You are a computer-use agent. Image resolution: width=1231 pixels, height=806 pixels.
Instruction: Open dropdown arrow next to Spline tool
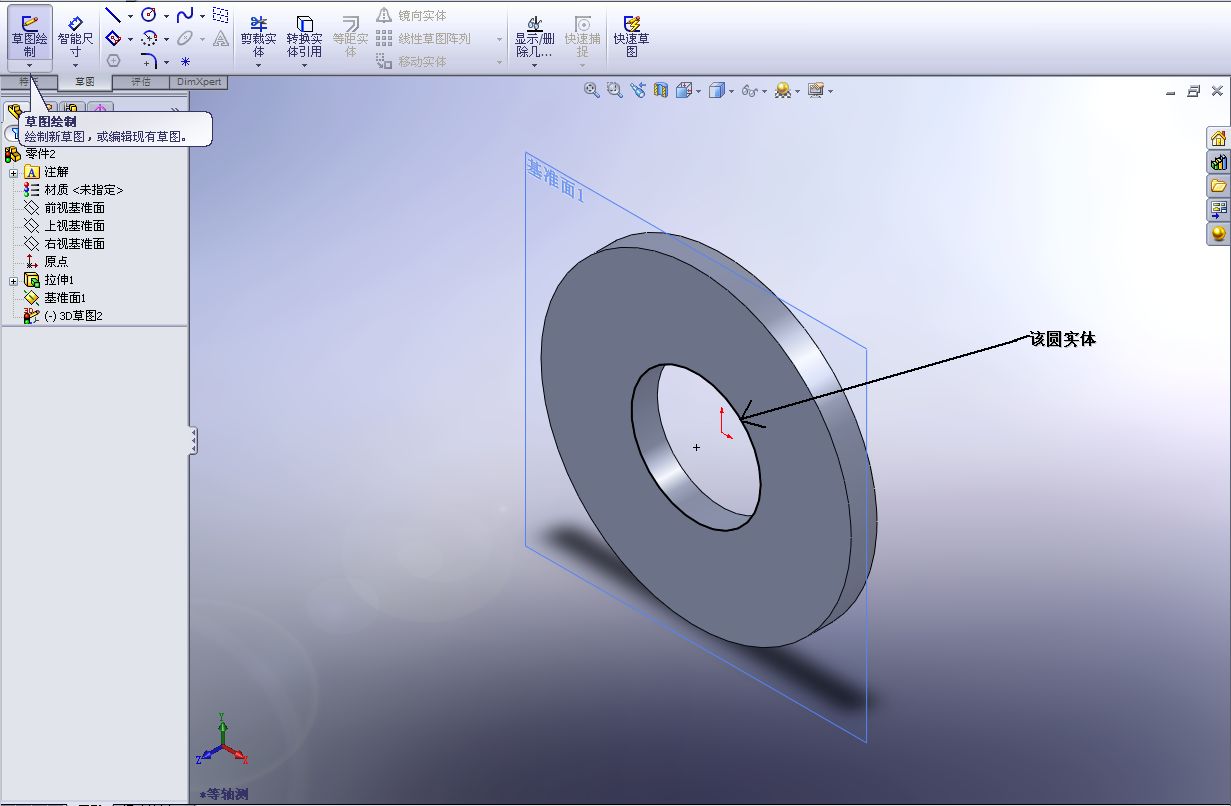click(202, 16)
